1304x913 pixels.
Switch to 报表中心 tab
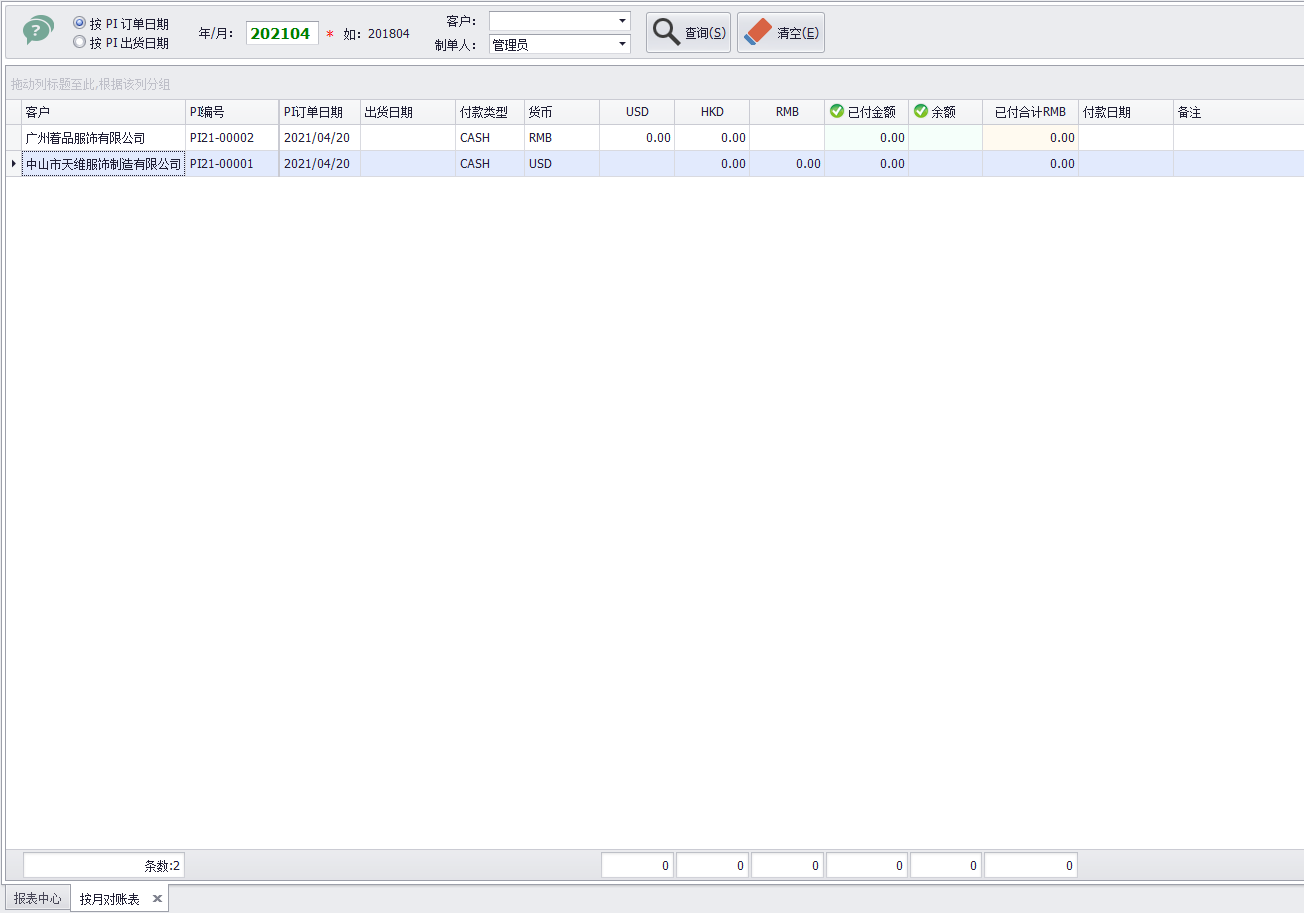pyautogui.click(x=37, y=898)
